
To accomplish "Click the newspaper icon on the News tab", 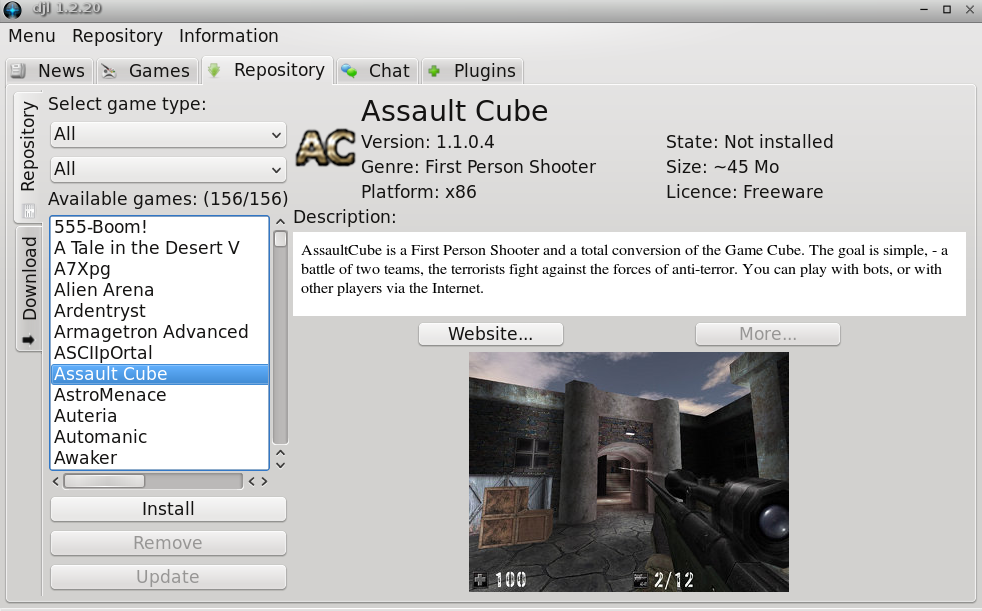I will [x=19, y=71].
